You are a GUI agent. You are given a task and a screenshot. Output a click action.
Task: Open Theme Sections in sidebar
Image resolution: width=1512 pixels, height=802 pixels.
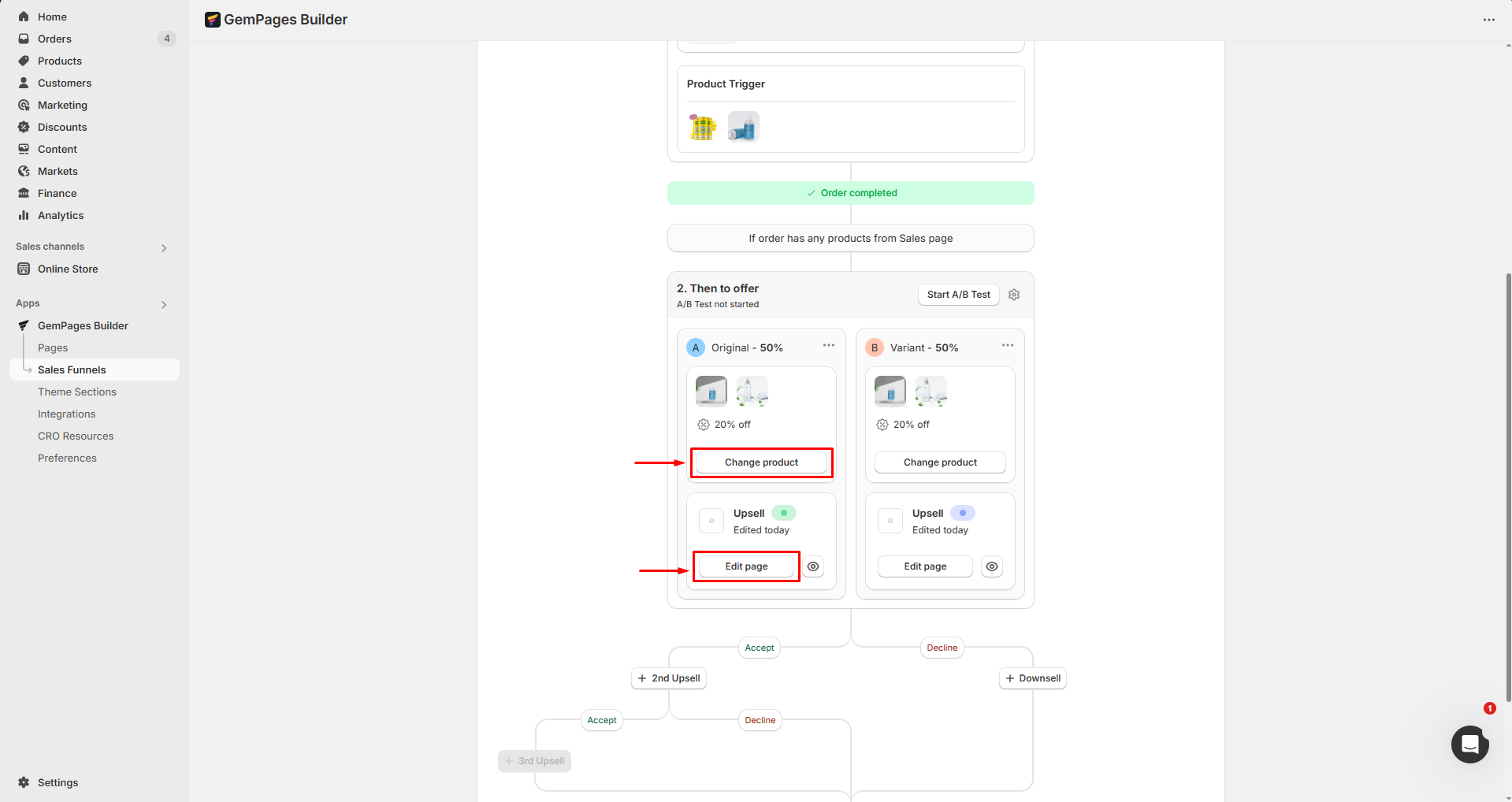(x=77, y=392)
